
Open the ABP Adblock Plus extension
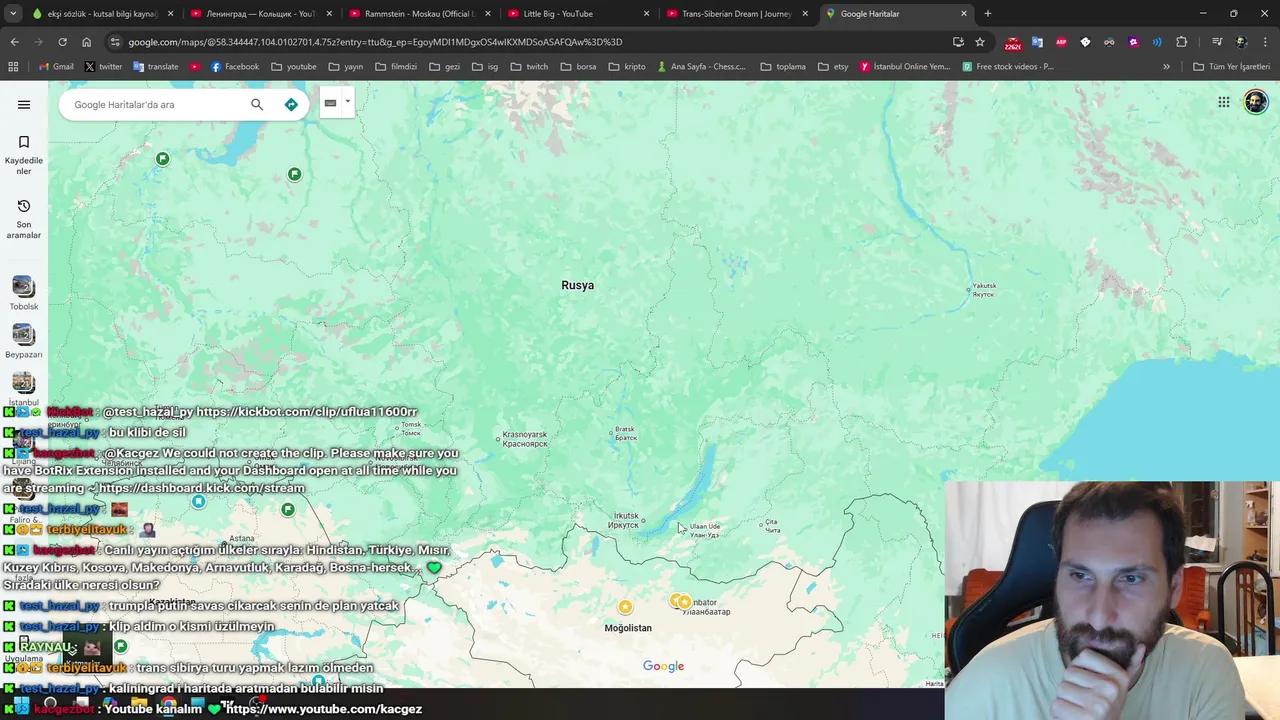point(1061,42)
